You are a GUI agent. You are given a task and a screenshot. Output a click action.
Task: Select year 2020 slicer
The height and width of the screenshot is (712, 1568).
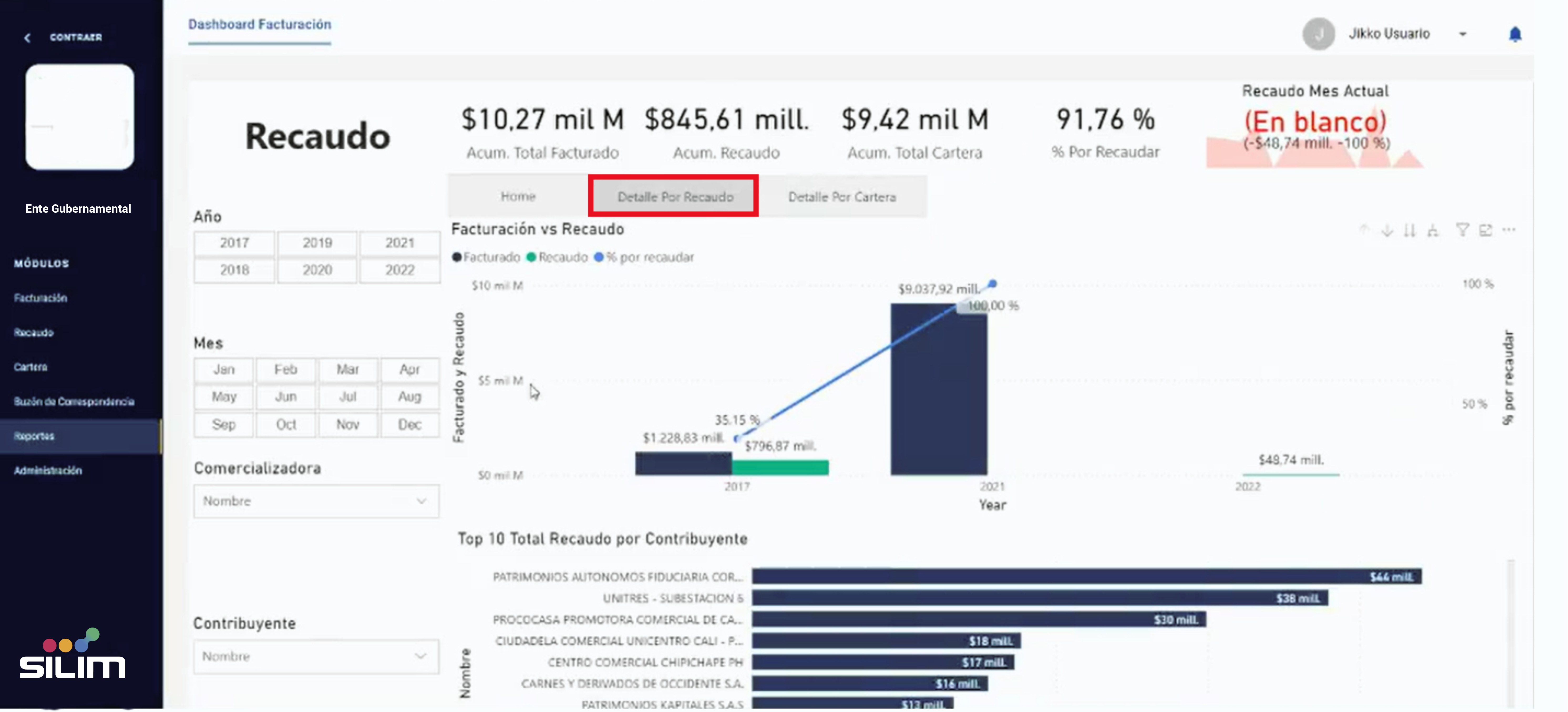[x=317, y=271]
